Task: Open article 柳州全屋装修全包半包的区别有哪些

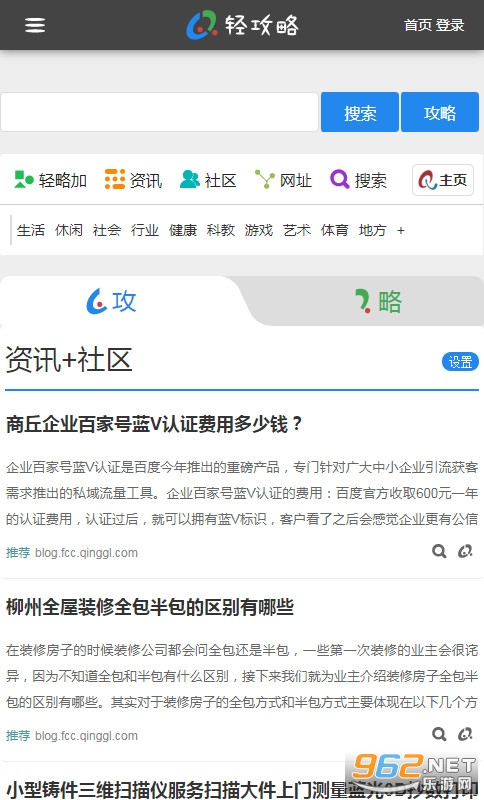Action: (150, 607)
